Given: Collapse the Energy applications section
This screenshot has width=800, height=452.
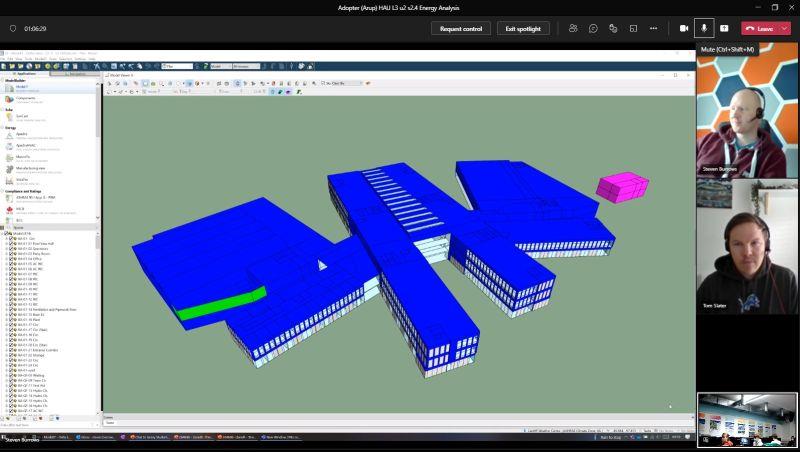Looking at the screenshot, I should (x=3, y=128).
